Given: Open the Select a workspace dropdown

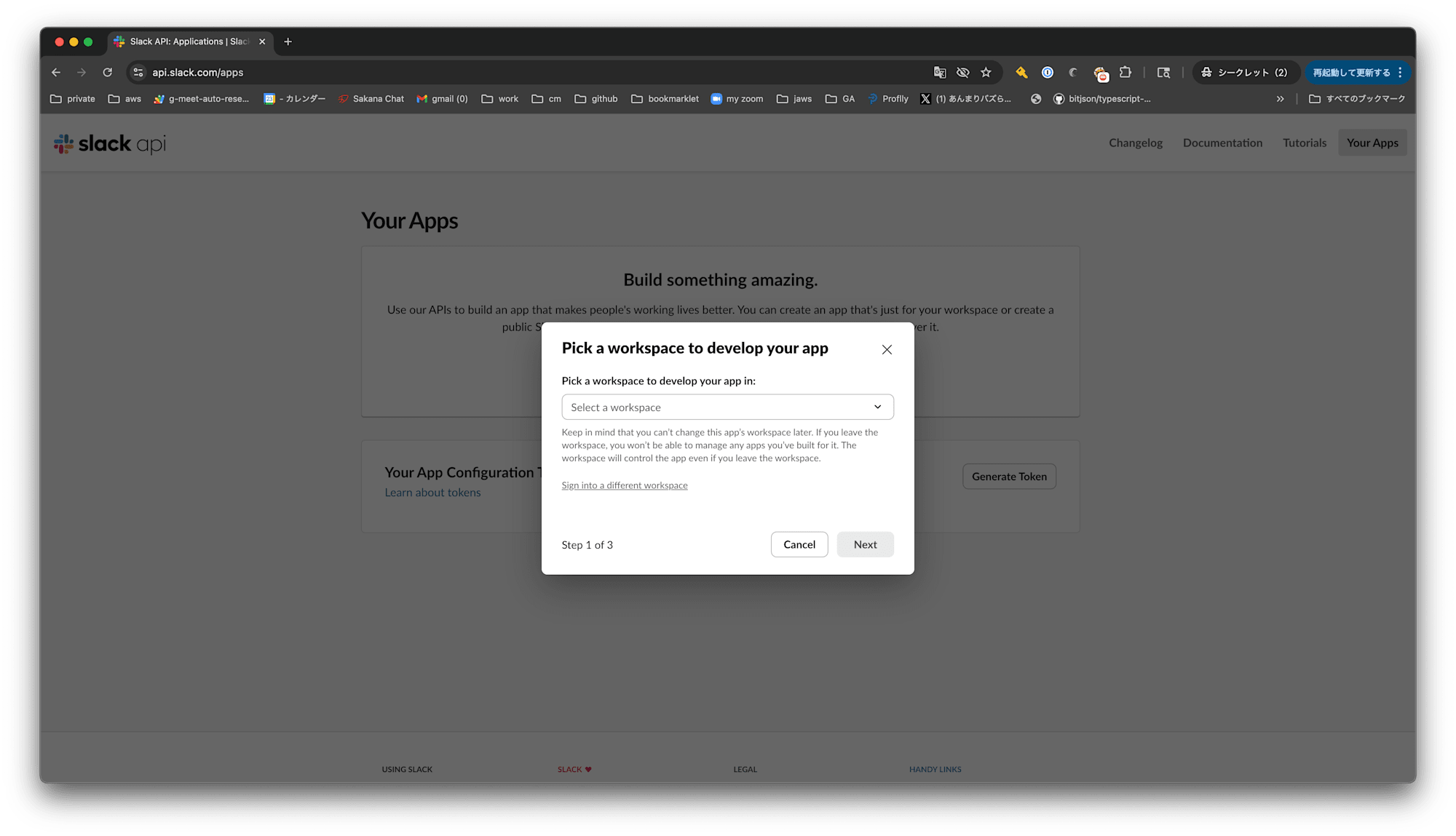Looking at the screenshot, I should (727, 407).
